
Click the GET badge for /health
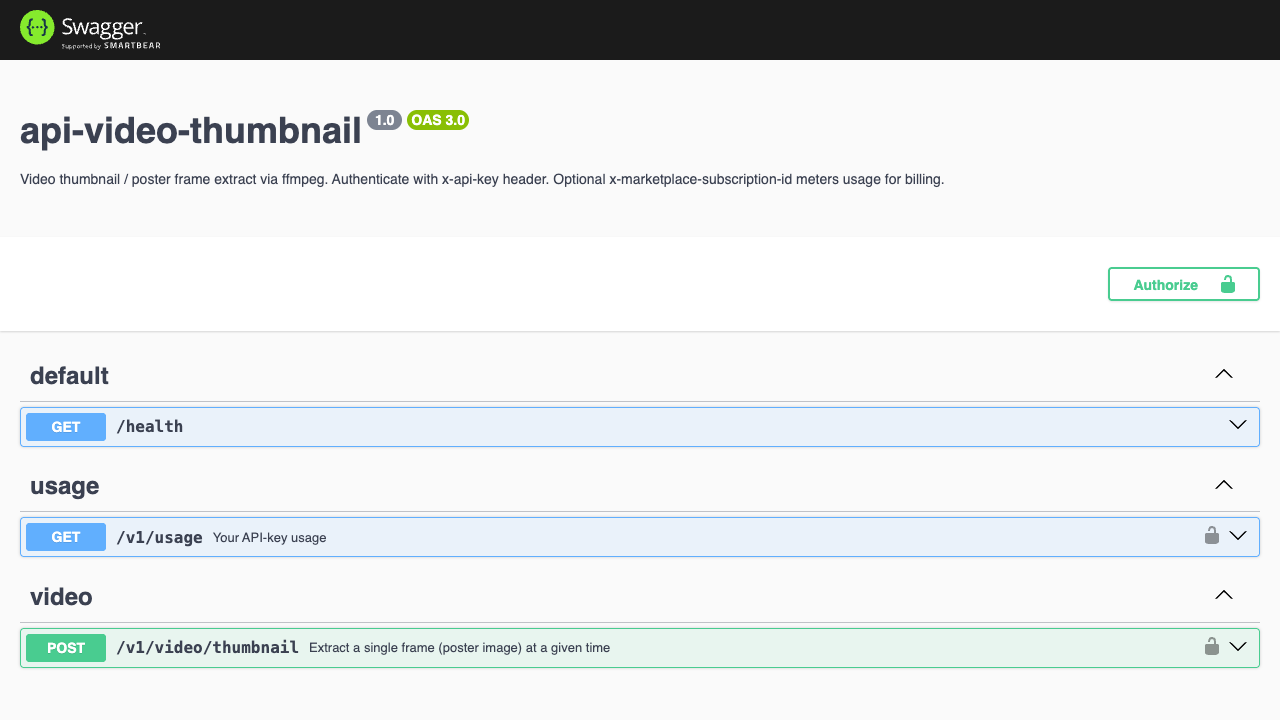pos(66,427)
